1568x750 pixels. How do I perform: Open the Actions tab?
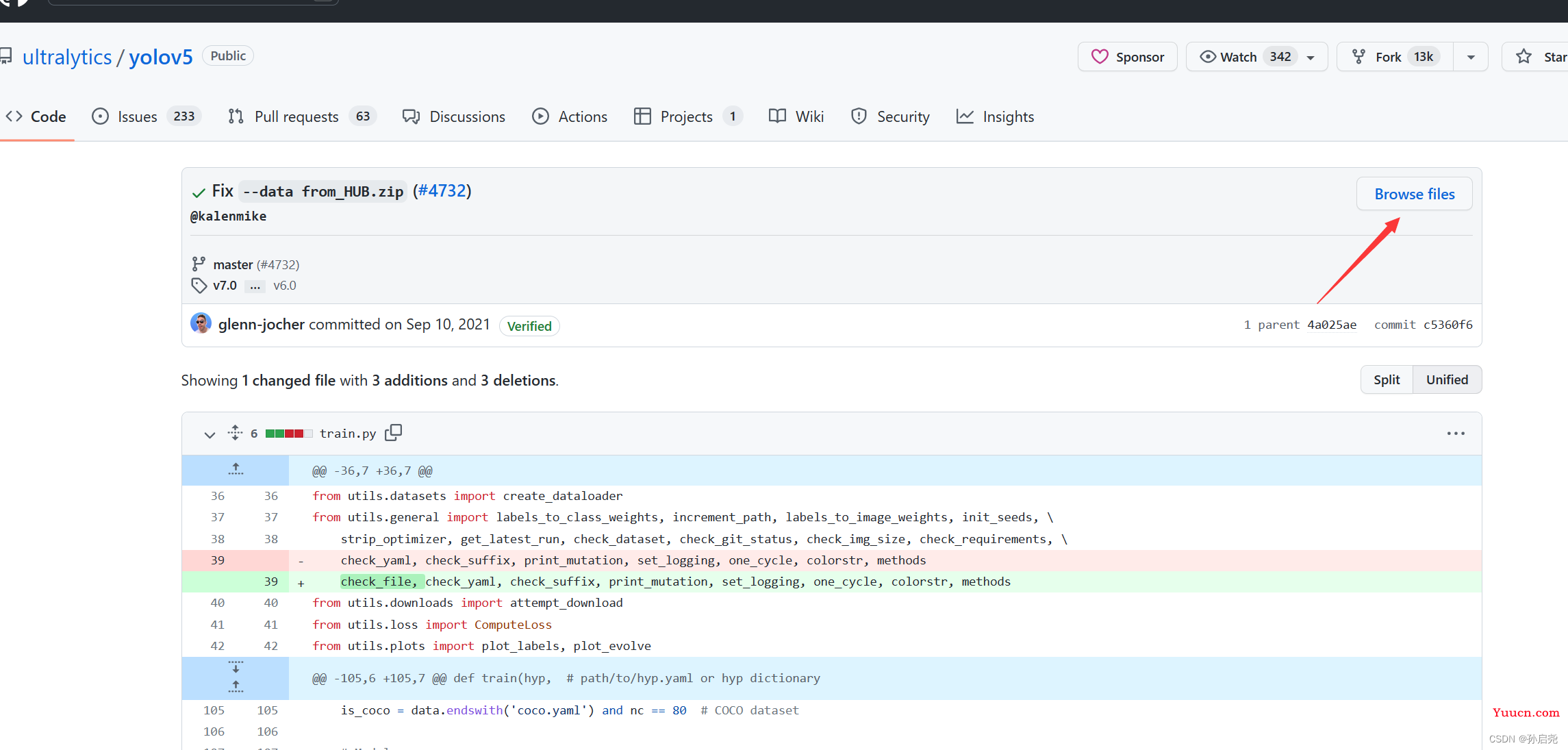pyautogui.click(x=570, y=116)
